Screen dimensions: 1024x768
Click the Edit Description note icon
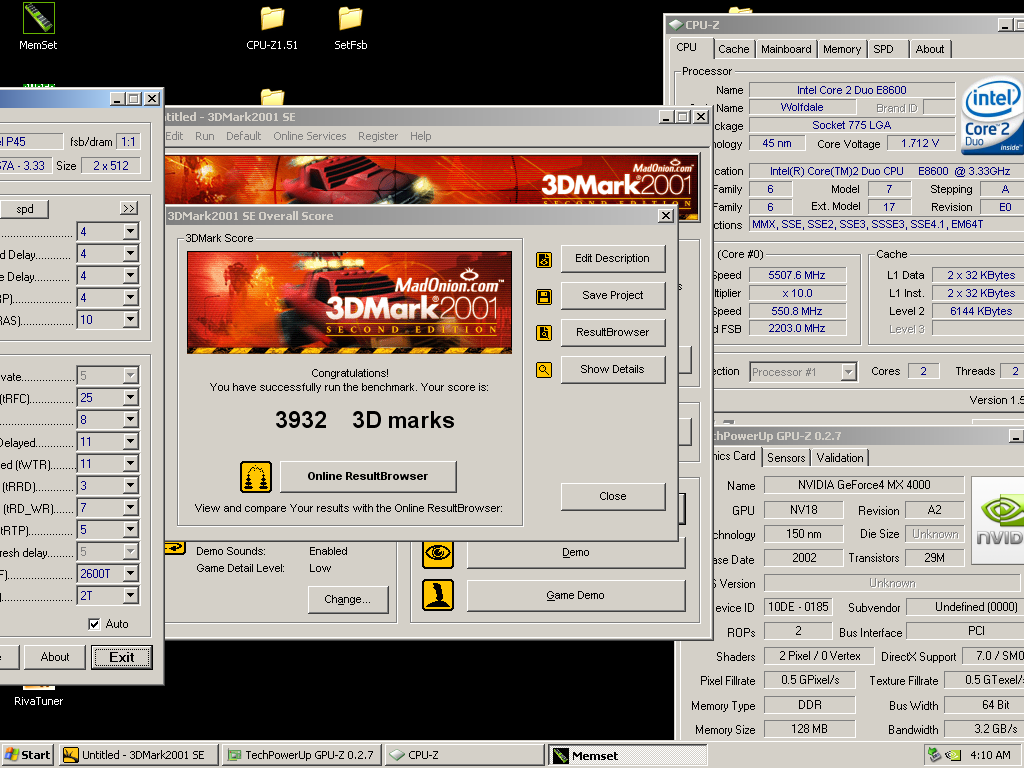(x=544, y=260)
